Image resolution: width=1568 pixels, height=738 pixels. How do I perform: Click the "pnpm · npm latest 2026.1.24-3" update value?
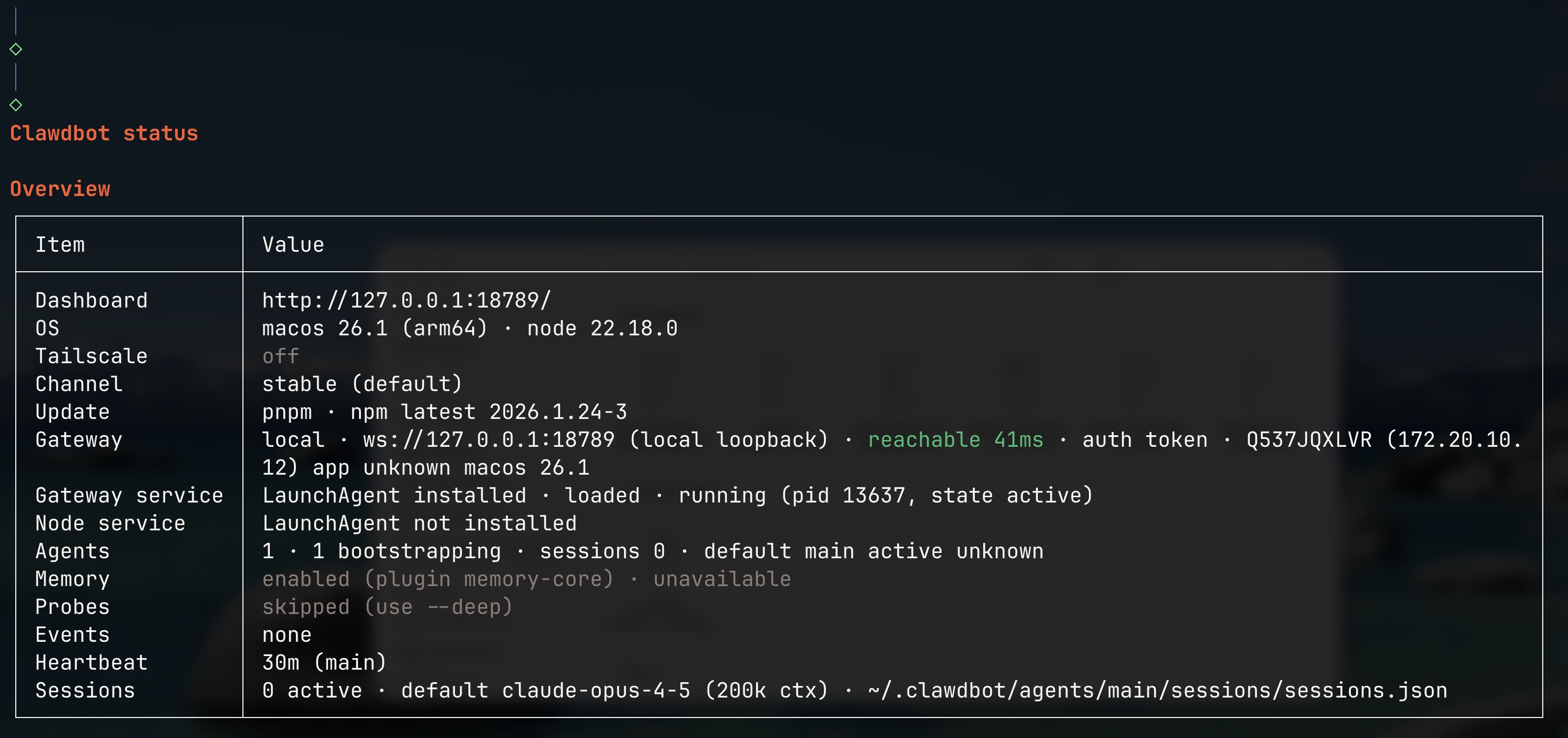444,412
